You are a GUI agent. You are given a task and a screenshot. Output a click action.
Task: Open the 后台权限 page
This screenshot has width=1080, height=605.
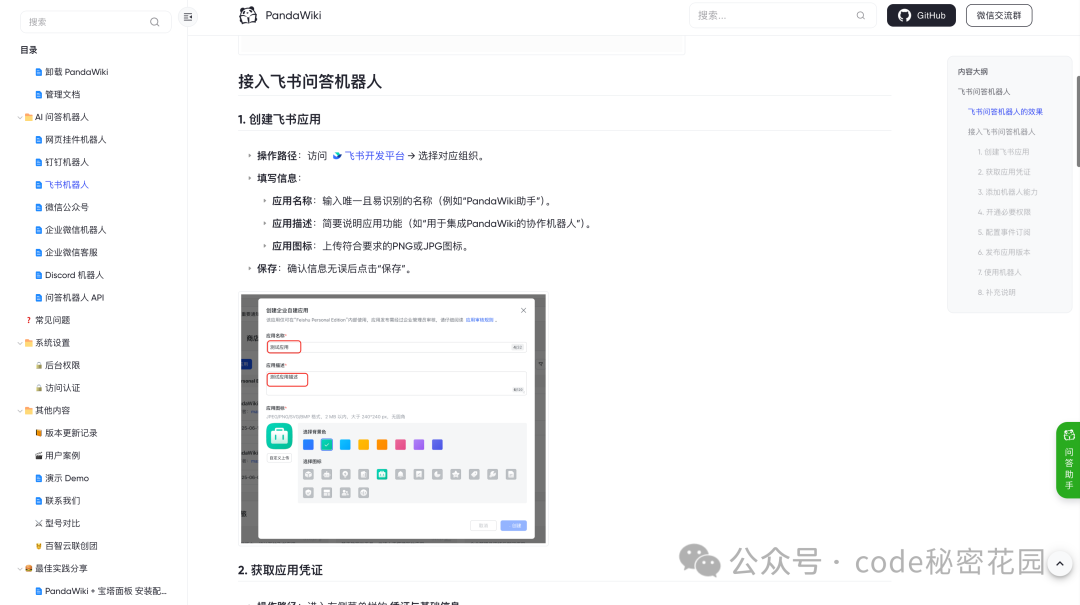(63, 365)
